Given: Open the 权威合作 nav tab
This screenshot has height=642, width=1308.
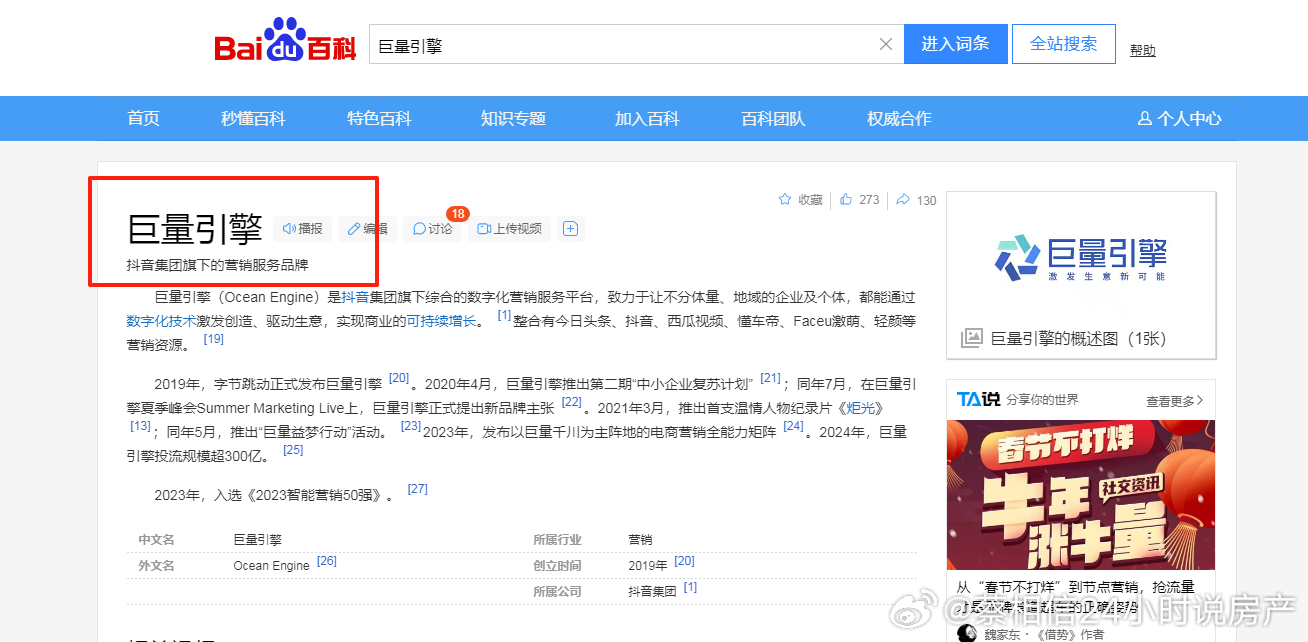Looking at the screenshot, I should [899, 119].
